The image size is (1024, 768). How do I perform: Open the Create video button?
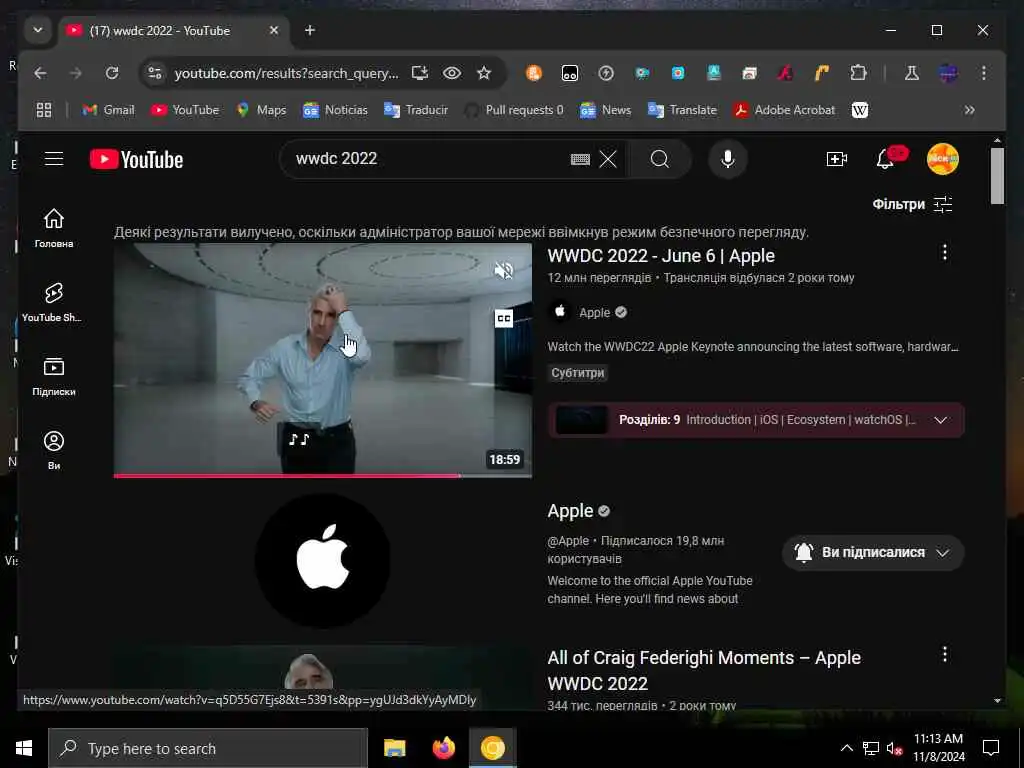[x=837, y=159]
